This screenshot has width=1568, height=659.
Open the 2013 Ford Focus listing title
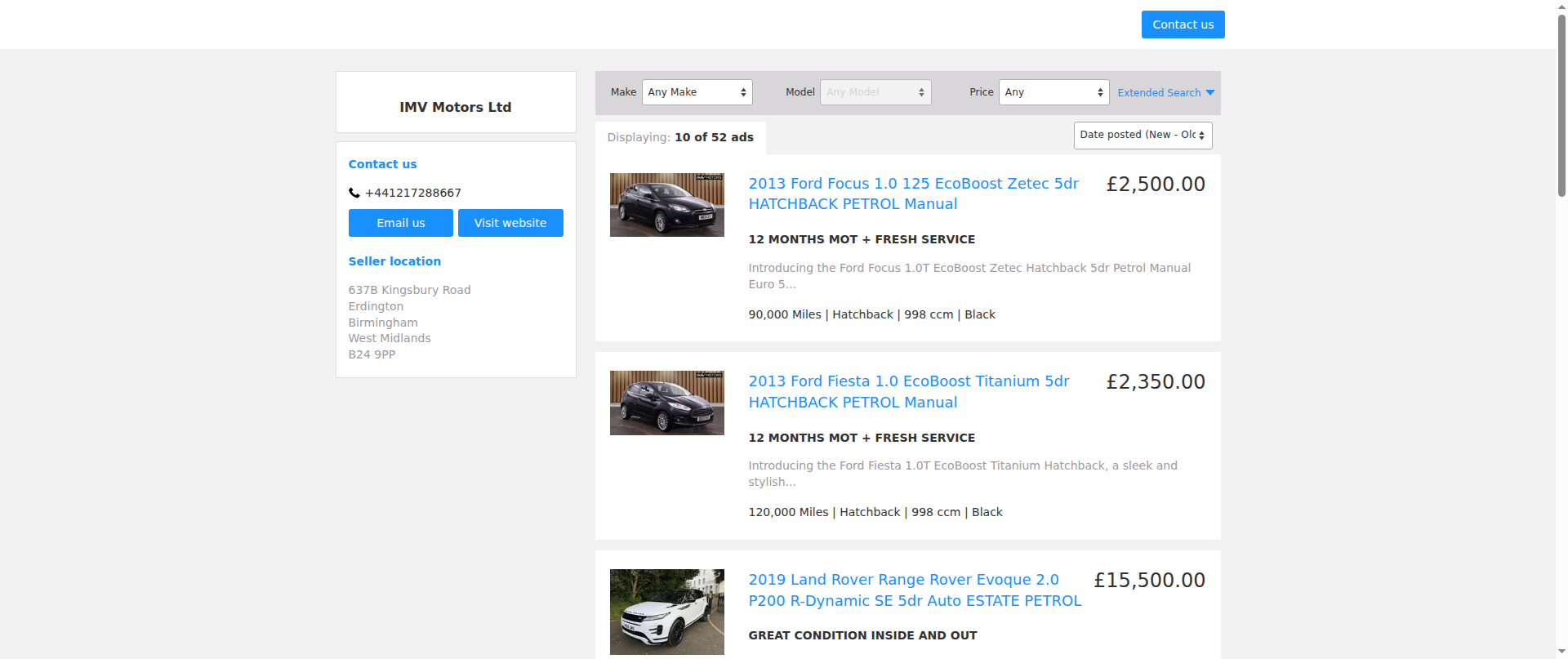(914, 194)
